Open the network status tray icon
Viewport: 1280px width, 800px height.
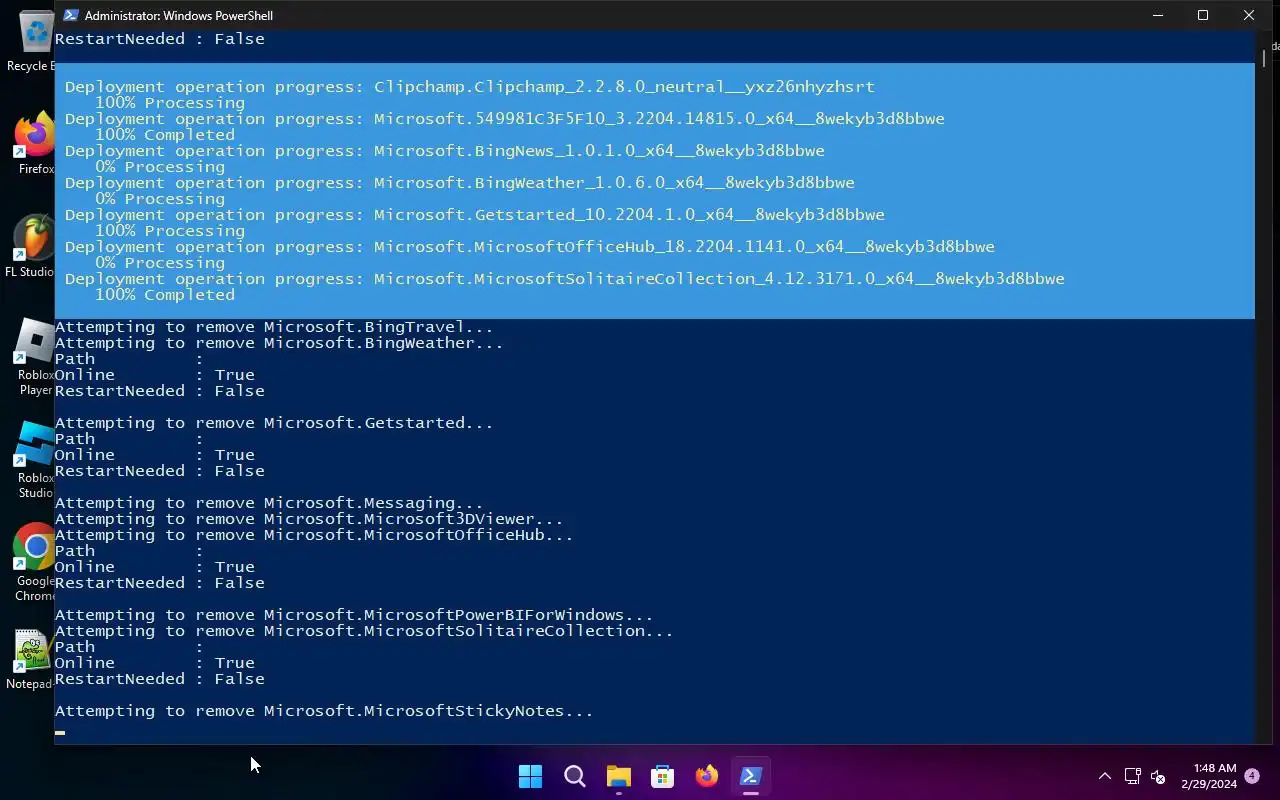click(1132, 776)
